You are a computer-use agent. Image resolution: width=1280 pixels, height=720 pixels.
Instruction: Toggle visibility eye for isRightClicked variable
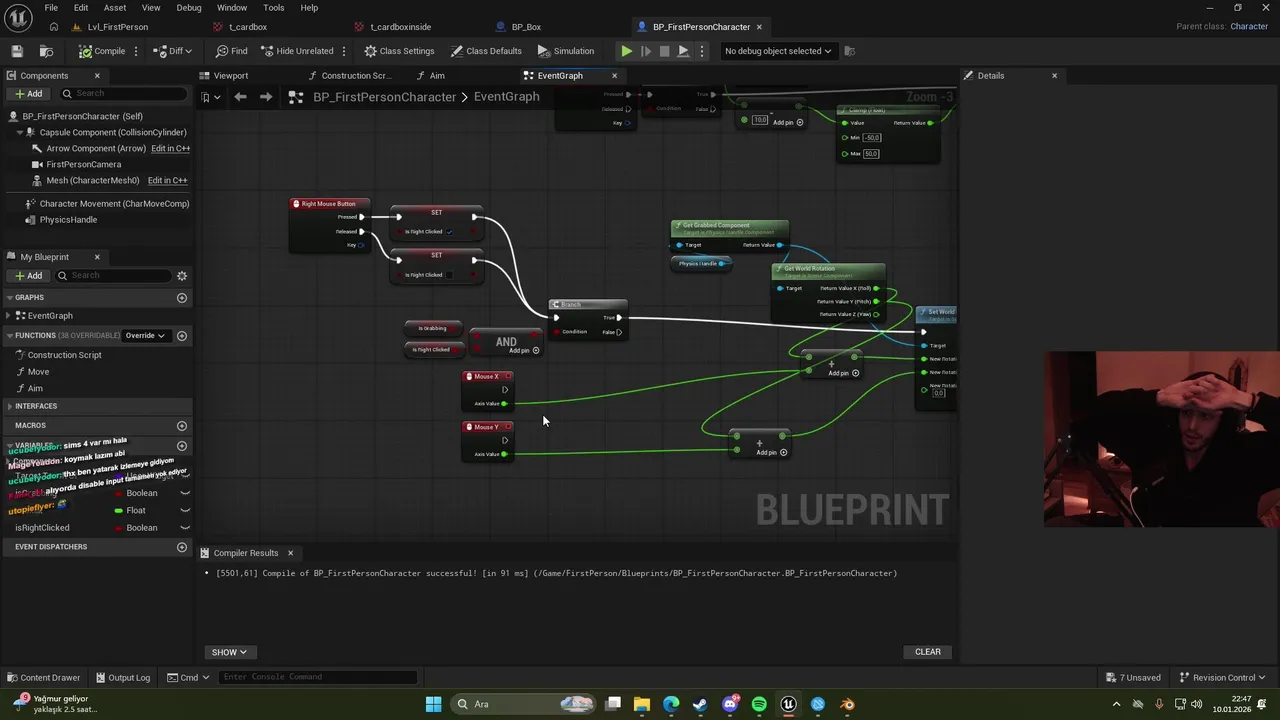pos(185,528)
